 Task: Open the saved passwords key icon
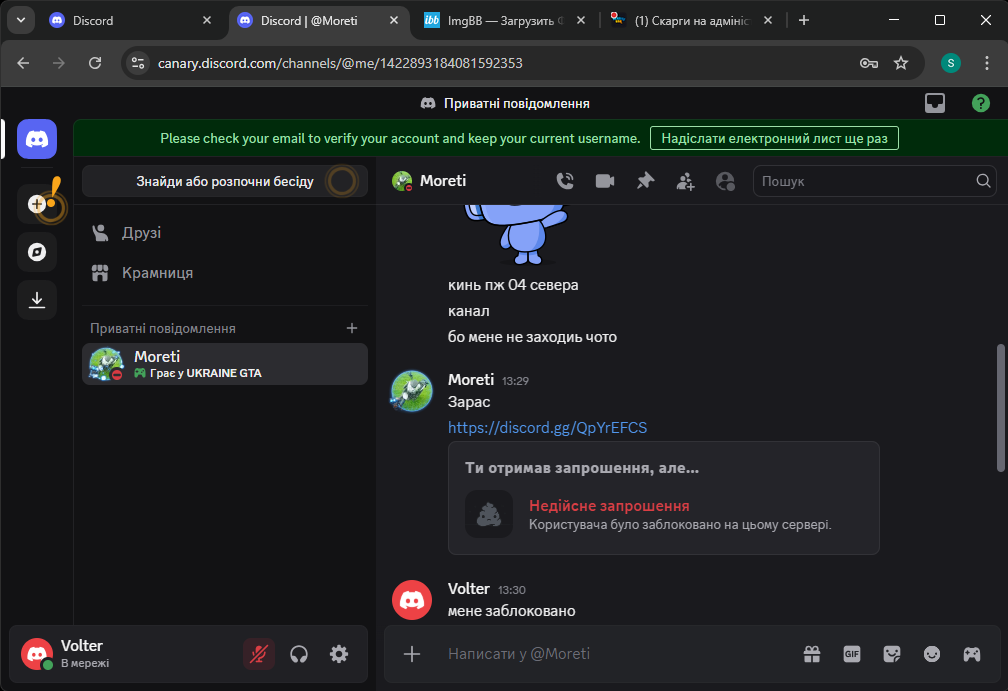[868, 63]
